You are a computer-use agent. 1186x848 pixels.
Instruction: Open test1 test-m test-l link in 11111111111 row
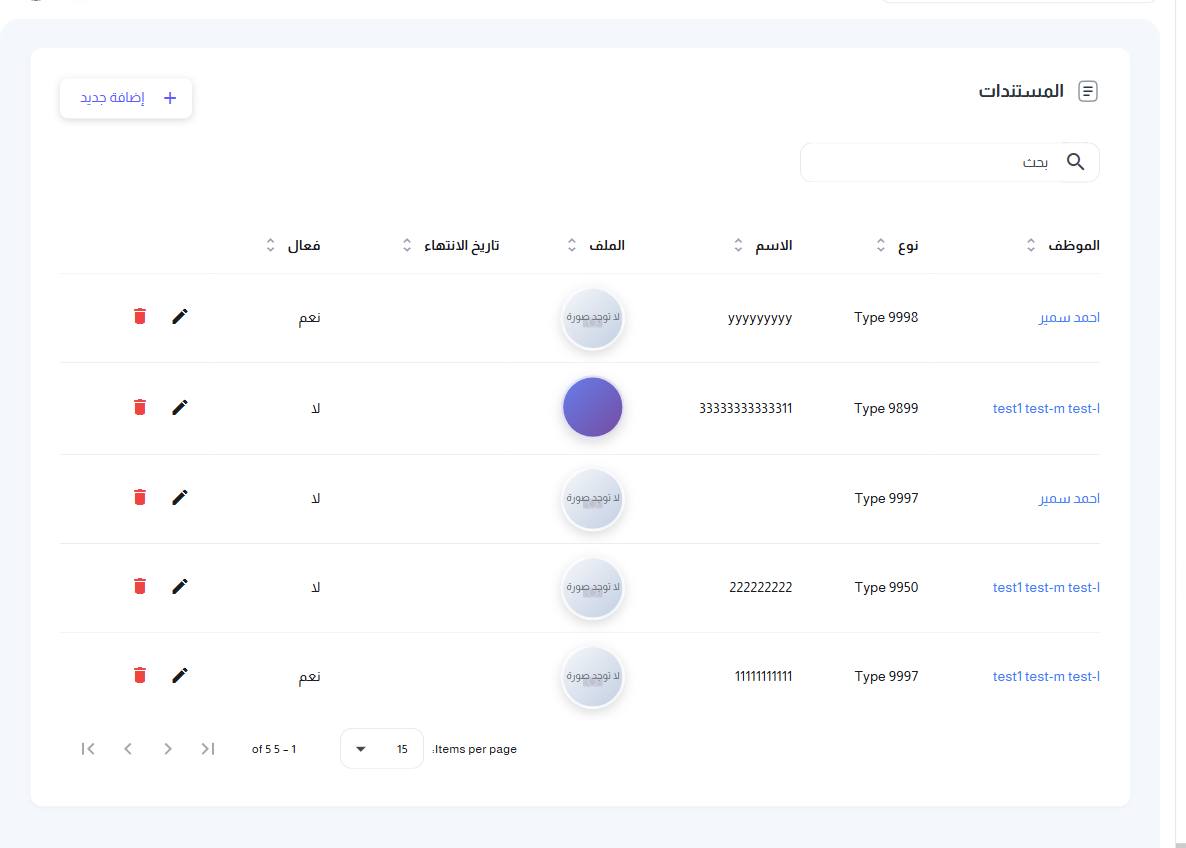coord(1046,676)
